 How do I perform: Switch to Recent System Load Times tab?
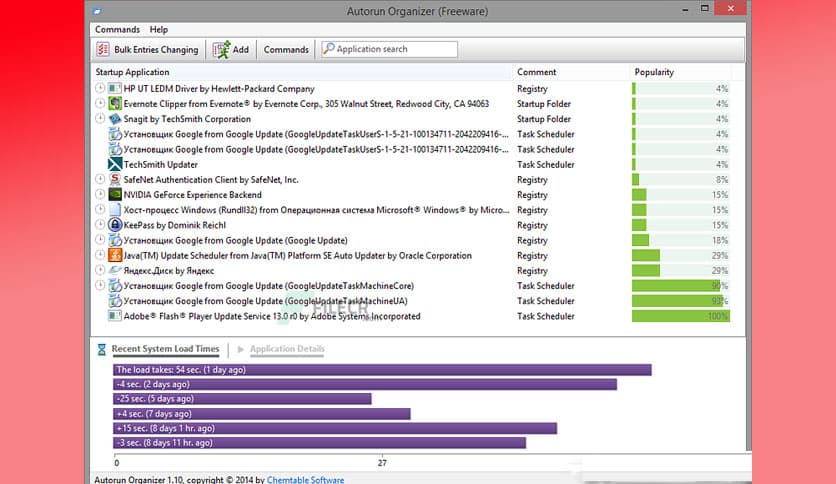click(x=165, y=349)
